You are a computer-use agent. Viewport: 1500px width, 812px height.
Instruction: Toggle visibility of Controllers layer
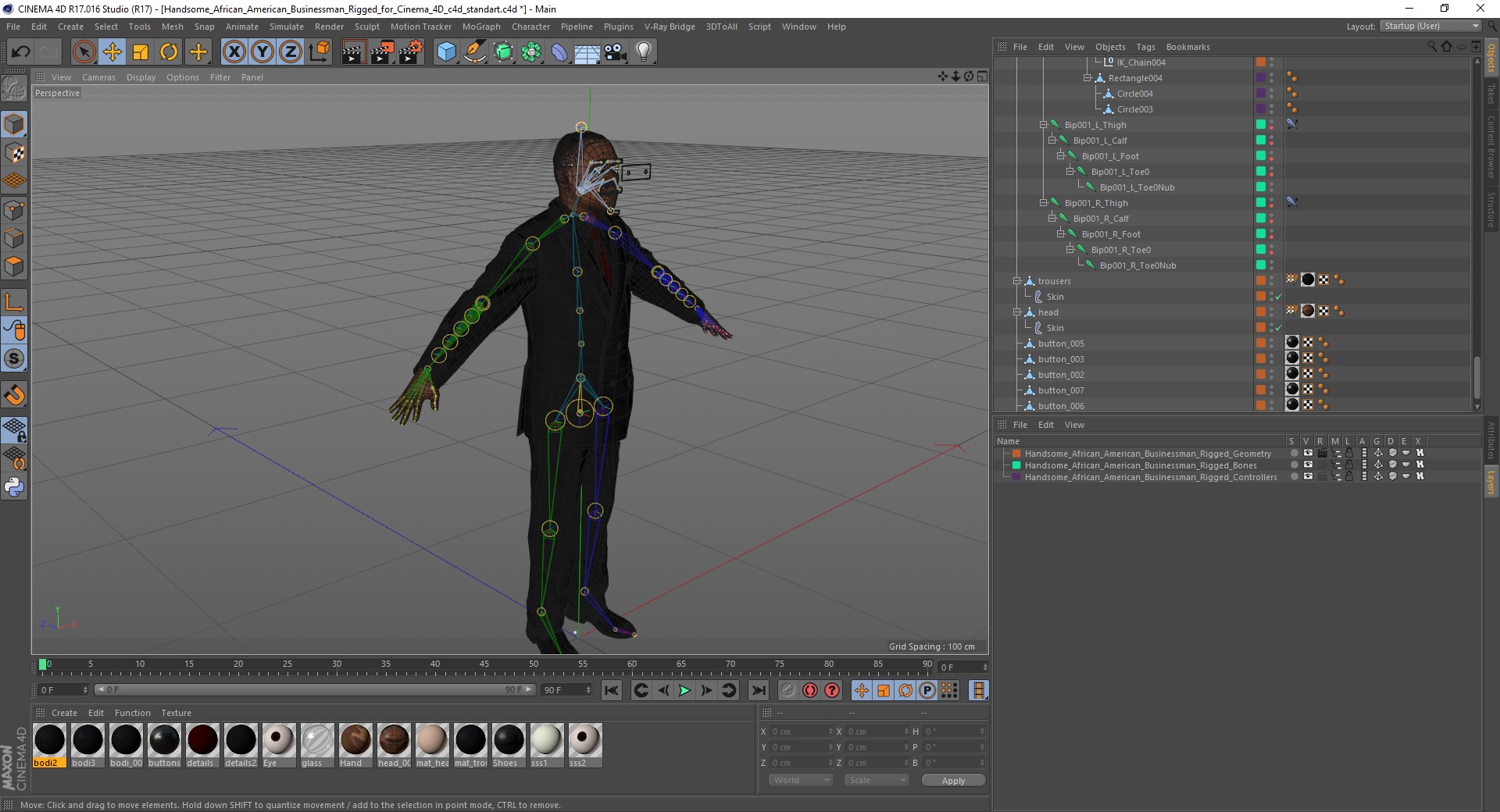1308,477
